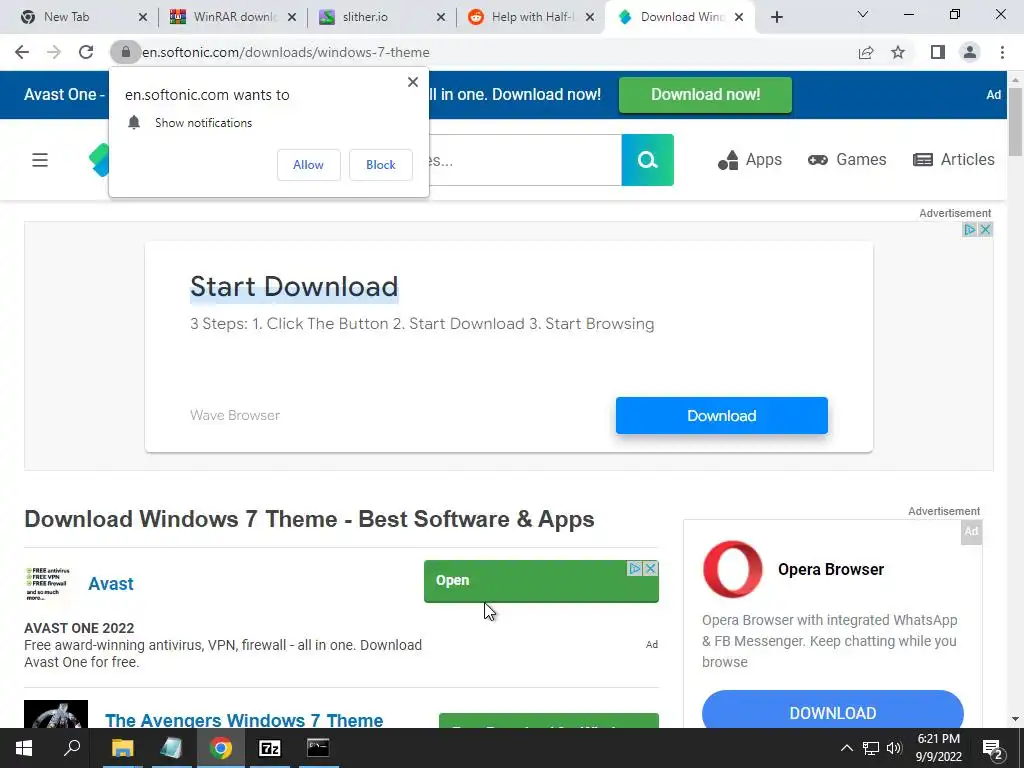The image size is (1024, 768).
Task: Open the Chrome three-dot menu
Action: pyautogui.click(x=1002, y=52)
